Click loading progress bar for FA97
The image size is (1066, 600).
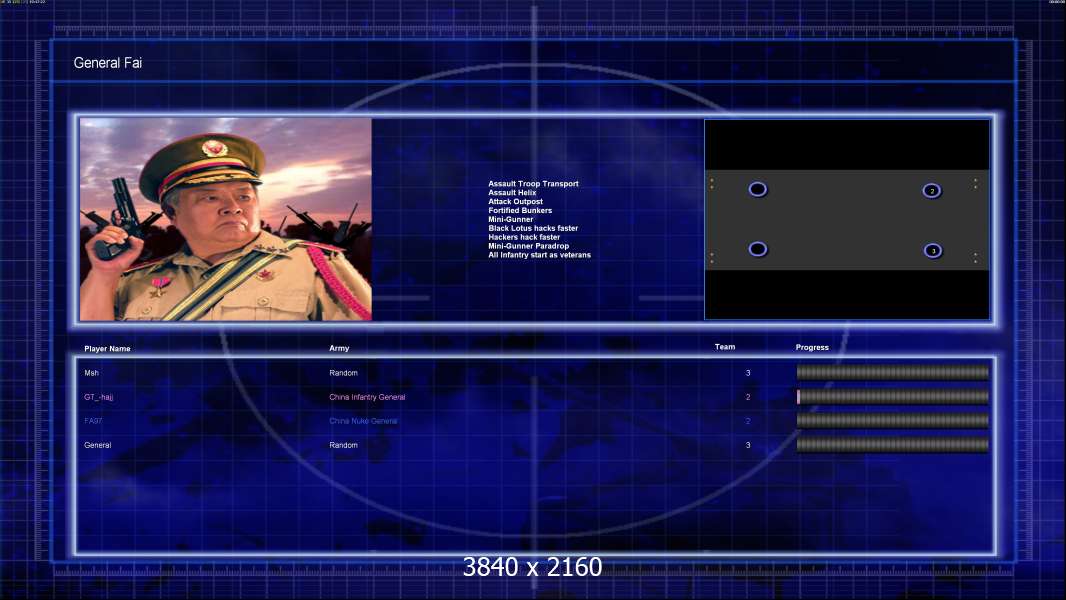[893, 421]
